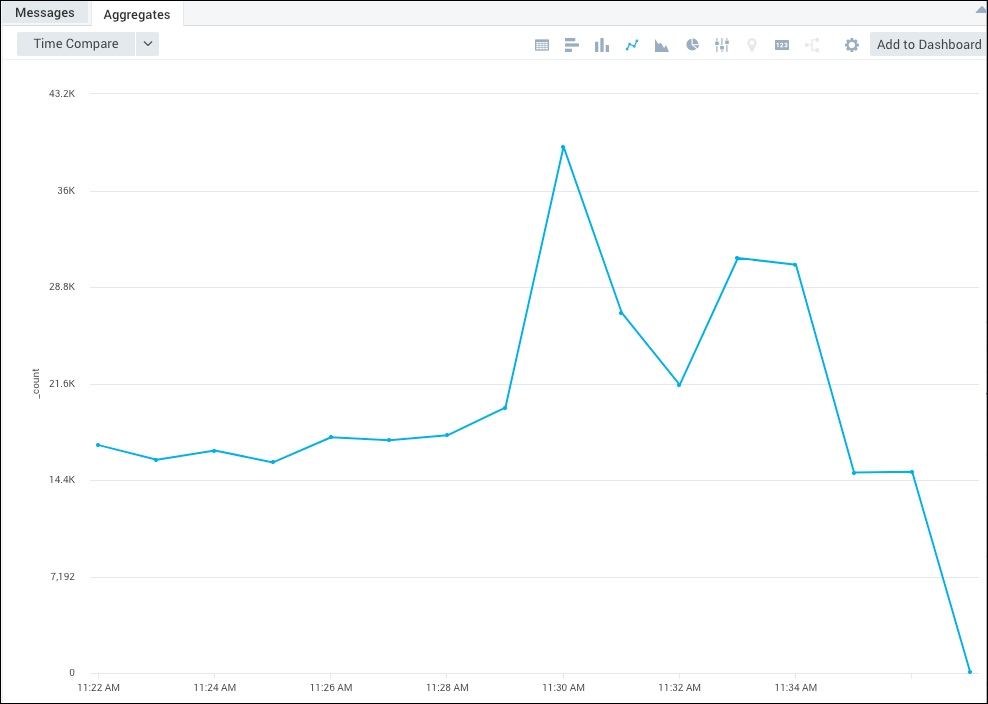Image resolution: width=988 pixels, height=704 pixels.
Task: Click Add to Dashboard button
Action: pyautogui.click(x=928, y=44)
